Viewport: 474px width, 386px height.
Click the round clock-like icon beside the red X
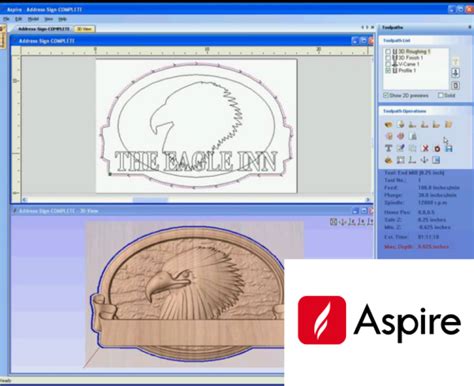(x=437, y=148)
